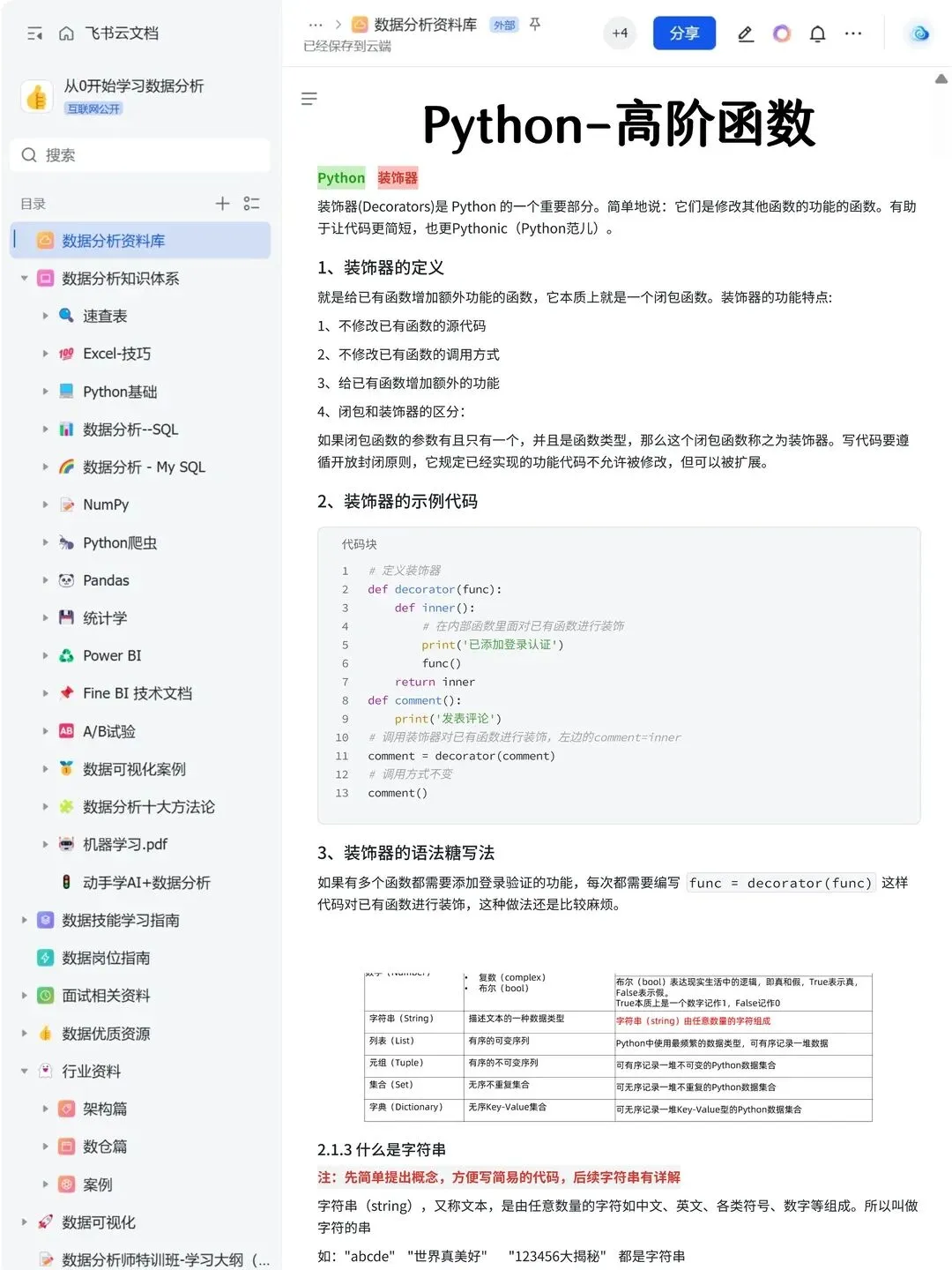
Task: Collapse the 行业资料 node
Action: 25,1071
